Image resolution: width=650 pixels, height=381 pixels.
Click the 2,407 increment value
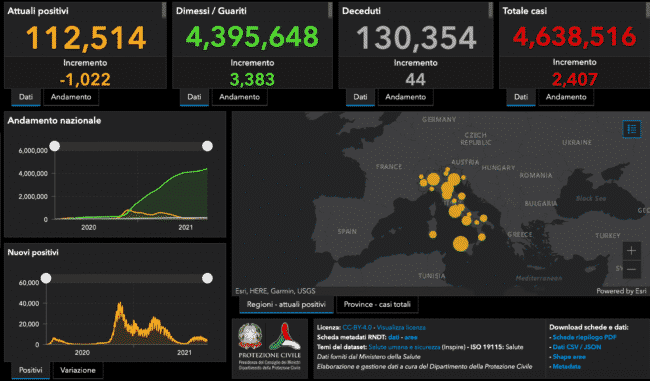coord(574,79)
